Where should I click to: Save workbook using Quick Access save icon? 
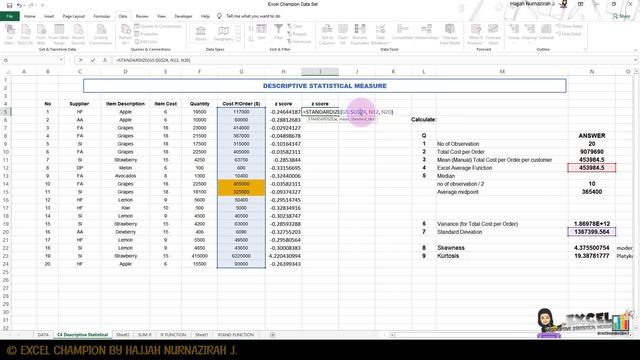click(x=9, y=5)
